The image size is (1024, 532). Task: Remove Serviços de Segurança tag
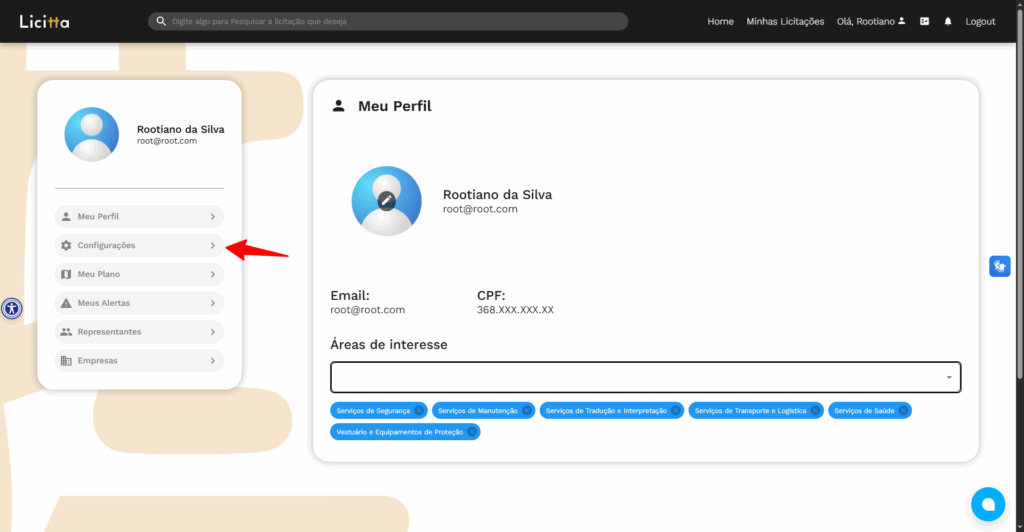click(x=419, y=411)
